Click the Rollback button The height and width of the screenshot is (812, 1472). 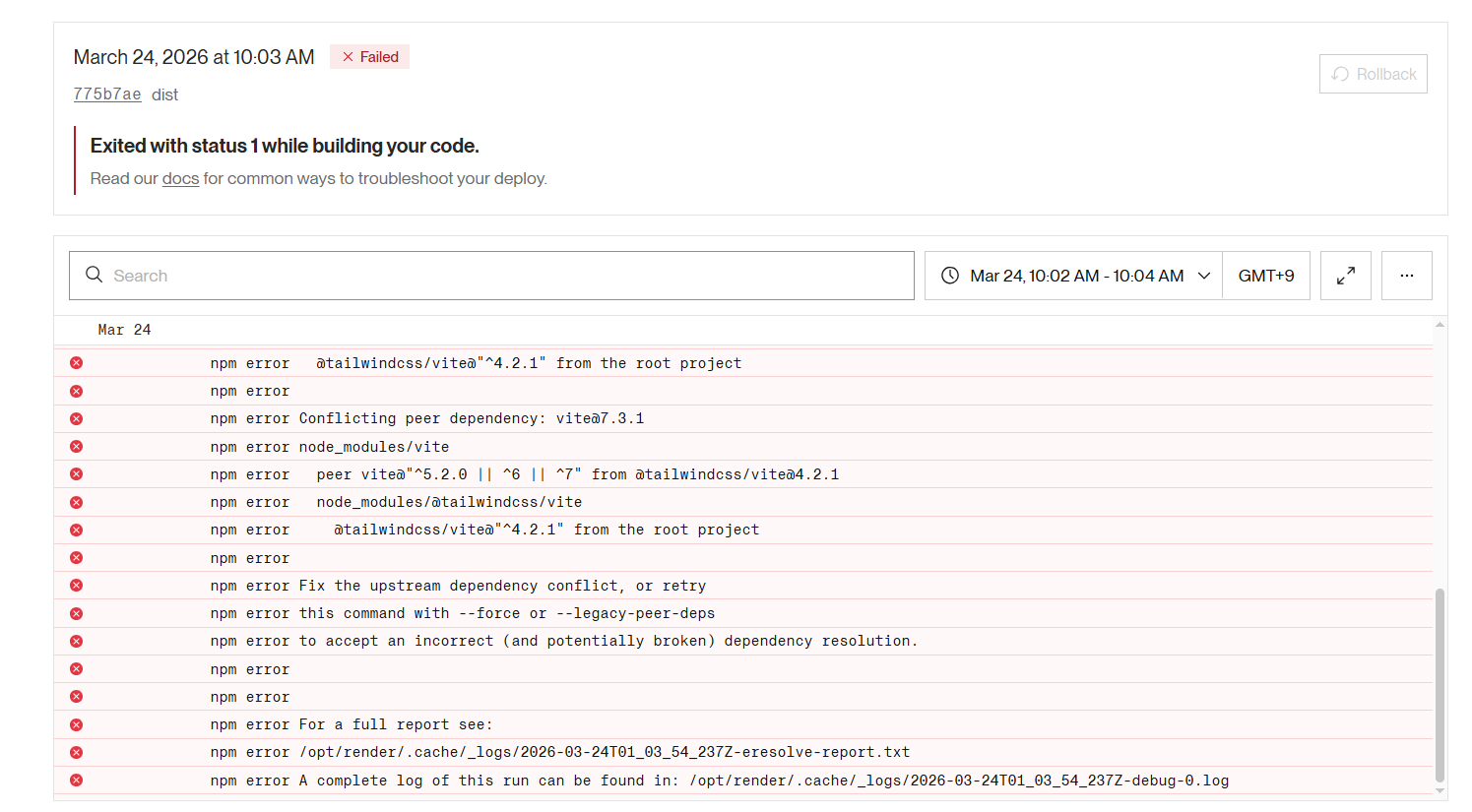1373,74
